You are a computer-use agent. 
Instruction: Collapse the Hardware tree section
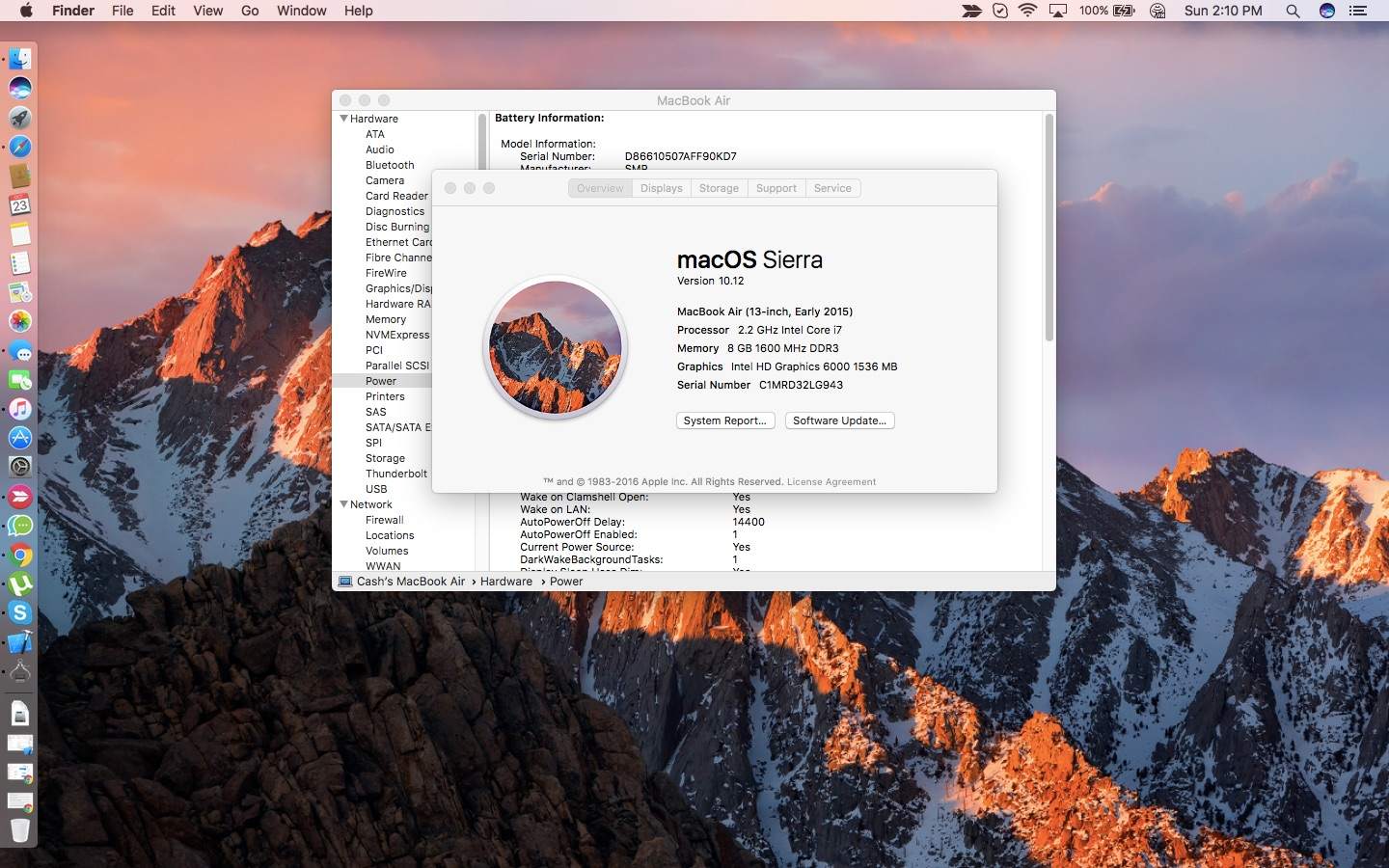pos(343,119)
